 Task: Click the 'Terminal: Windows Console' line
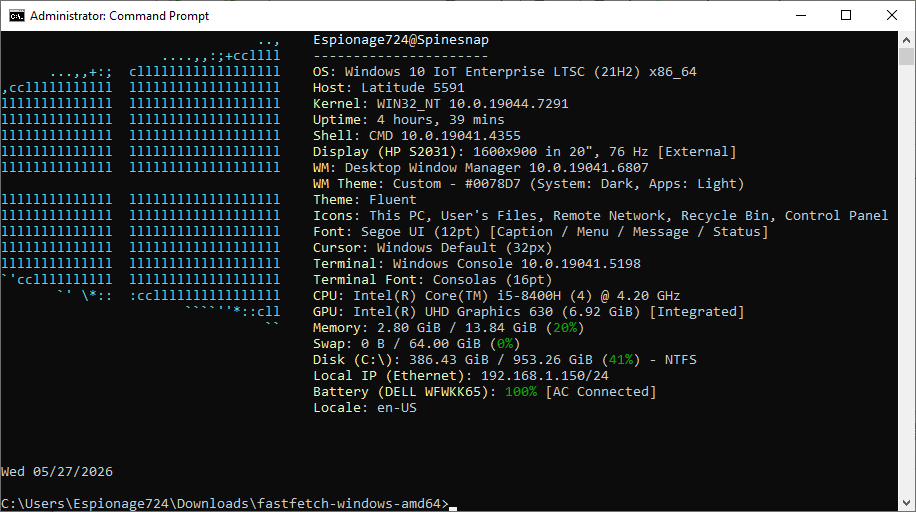tap(477, 264)
